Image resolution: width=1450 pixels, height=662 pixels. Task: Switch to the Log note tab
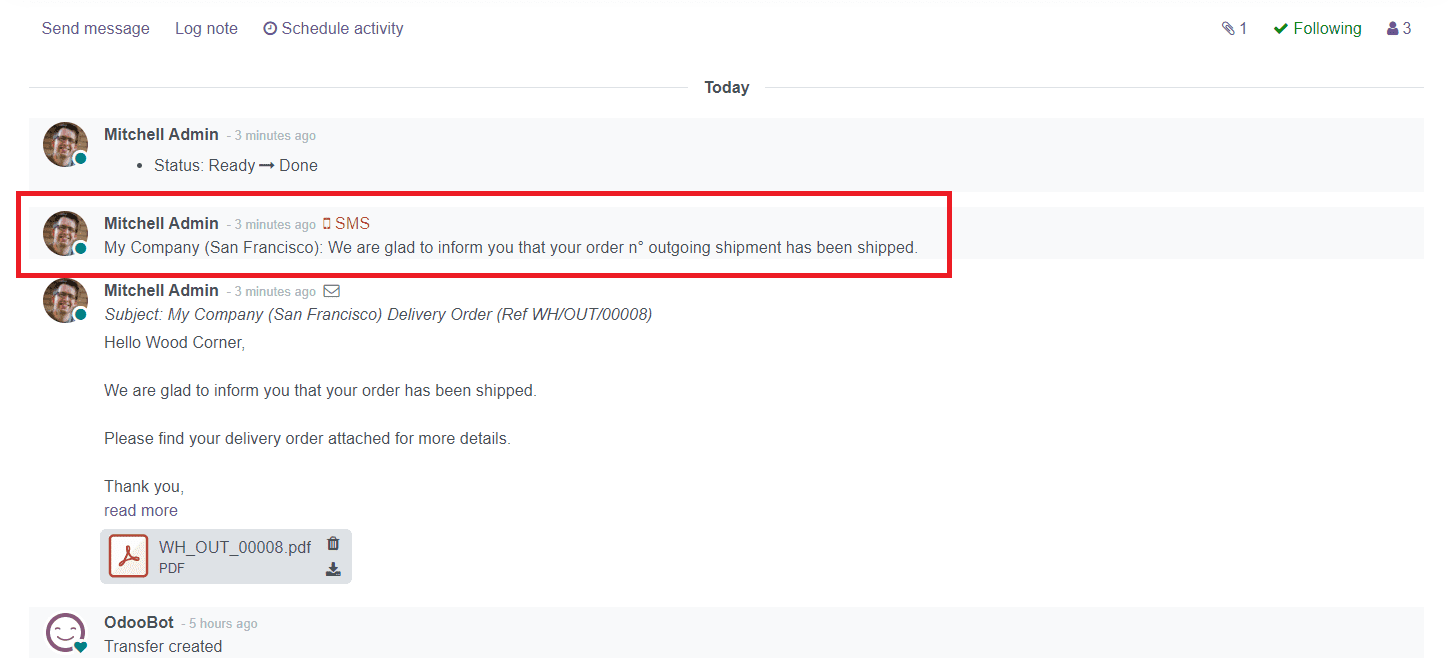click(x=206, y=28)
